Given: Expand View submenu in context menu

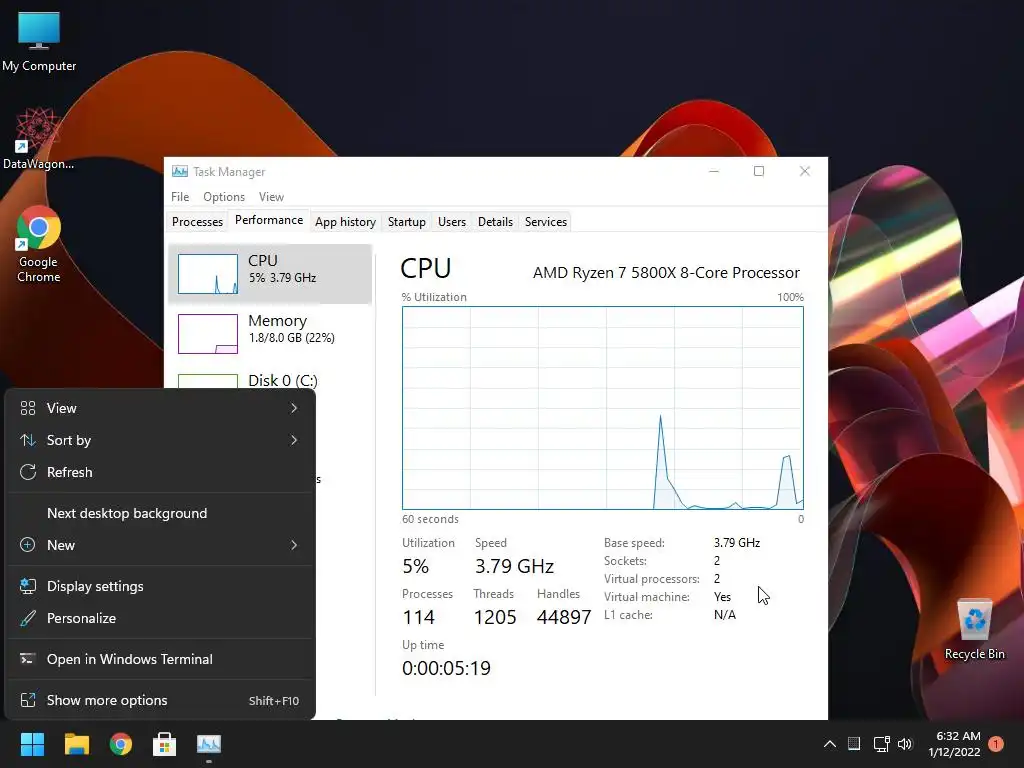Looking at the screenshot, I should coord(160,408).
